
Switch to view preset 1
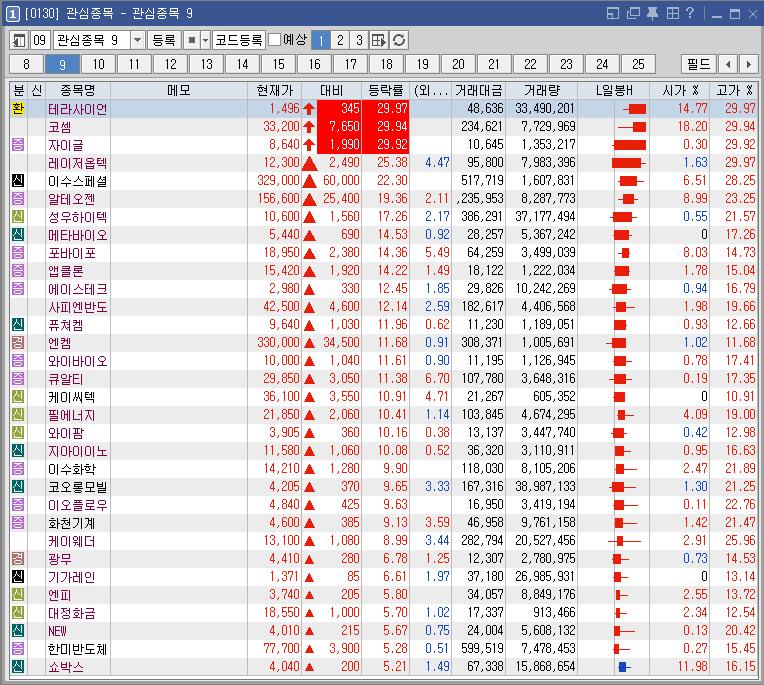[321, 40]
